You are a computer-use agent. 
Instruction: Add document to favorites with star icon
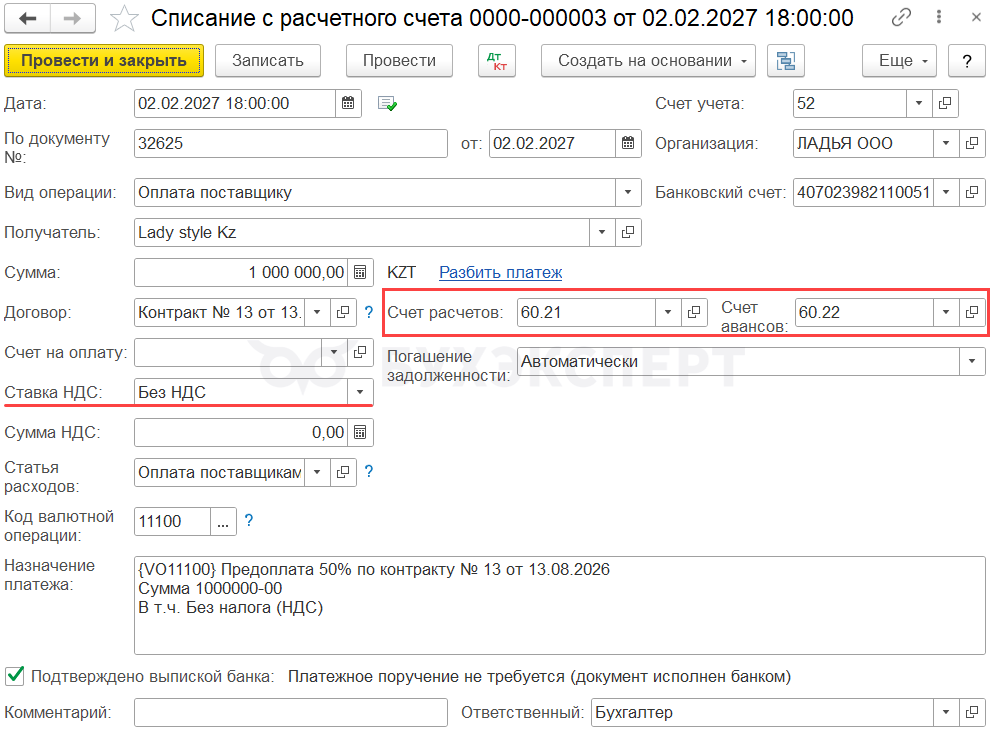click(x=124, y=18)
